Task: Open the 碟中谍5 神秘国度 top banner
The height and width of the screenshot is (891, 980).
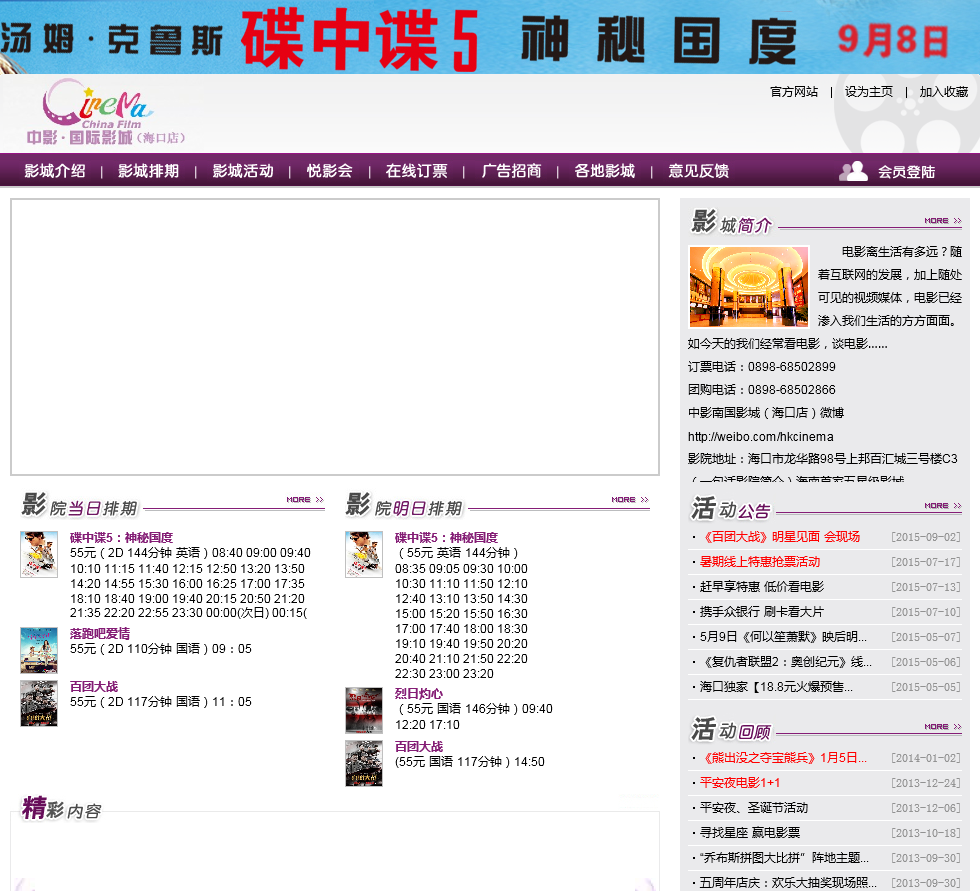Action: tap(490, 37)
